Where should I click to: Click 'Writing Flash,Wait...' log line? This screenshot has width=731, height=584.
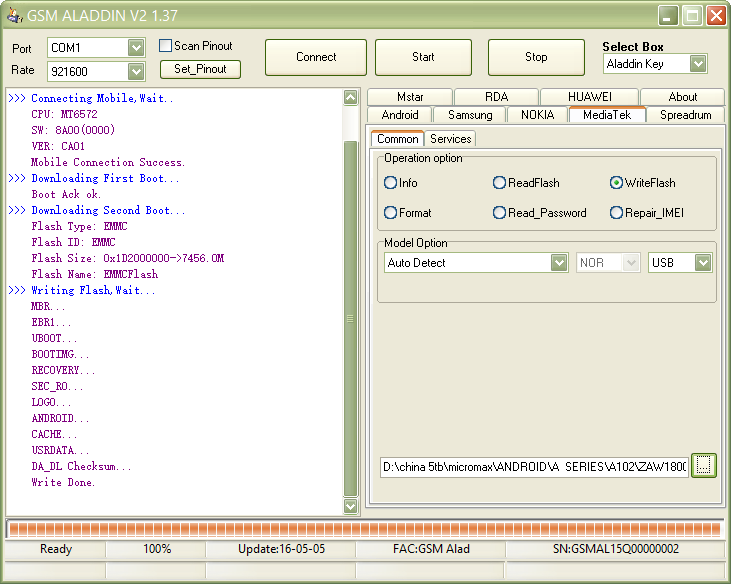coord(93,290)
